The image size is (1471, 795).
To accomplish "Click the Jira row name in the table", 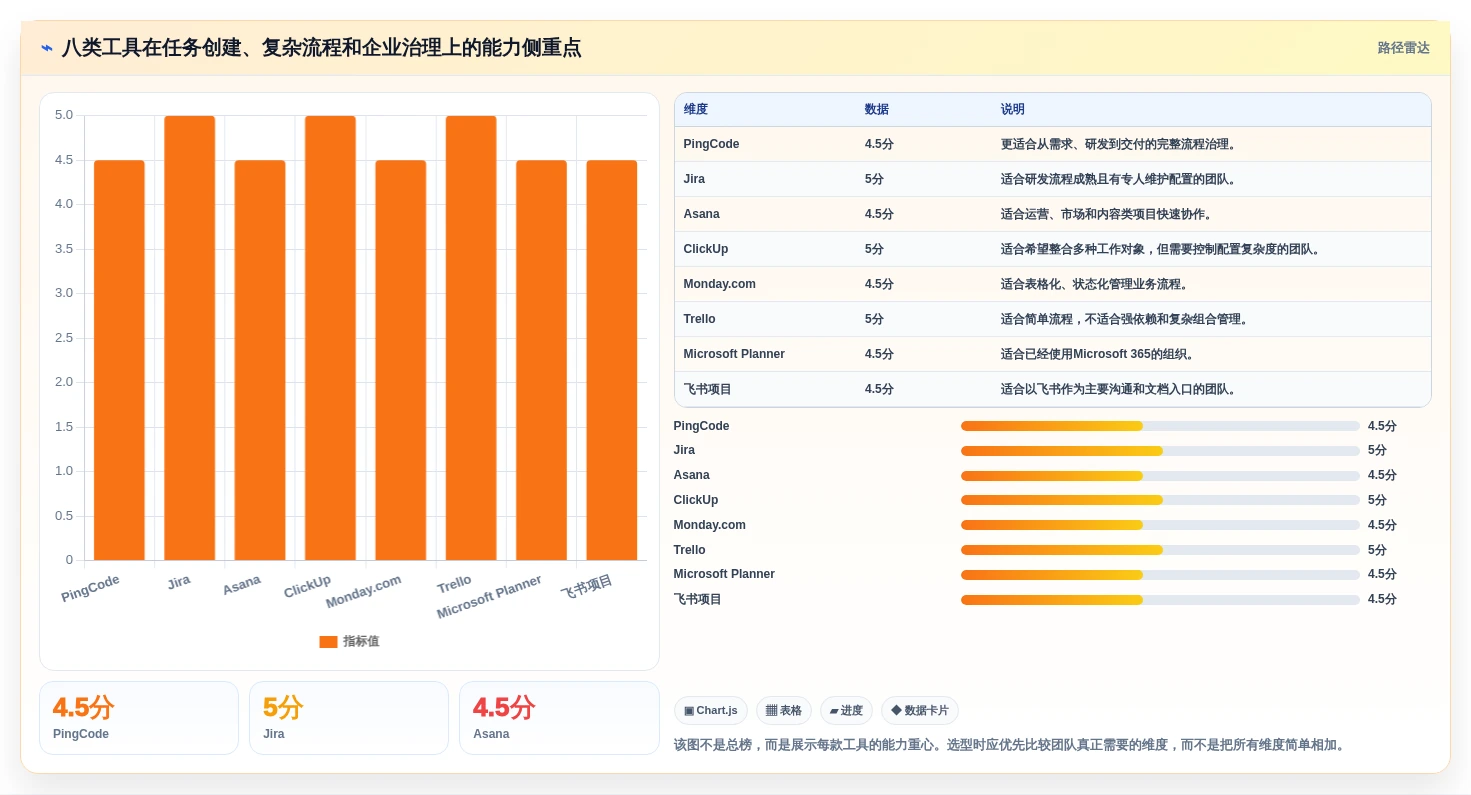I will [694, 179].
